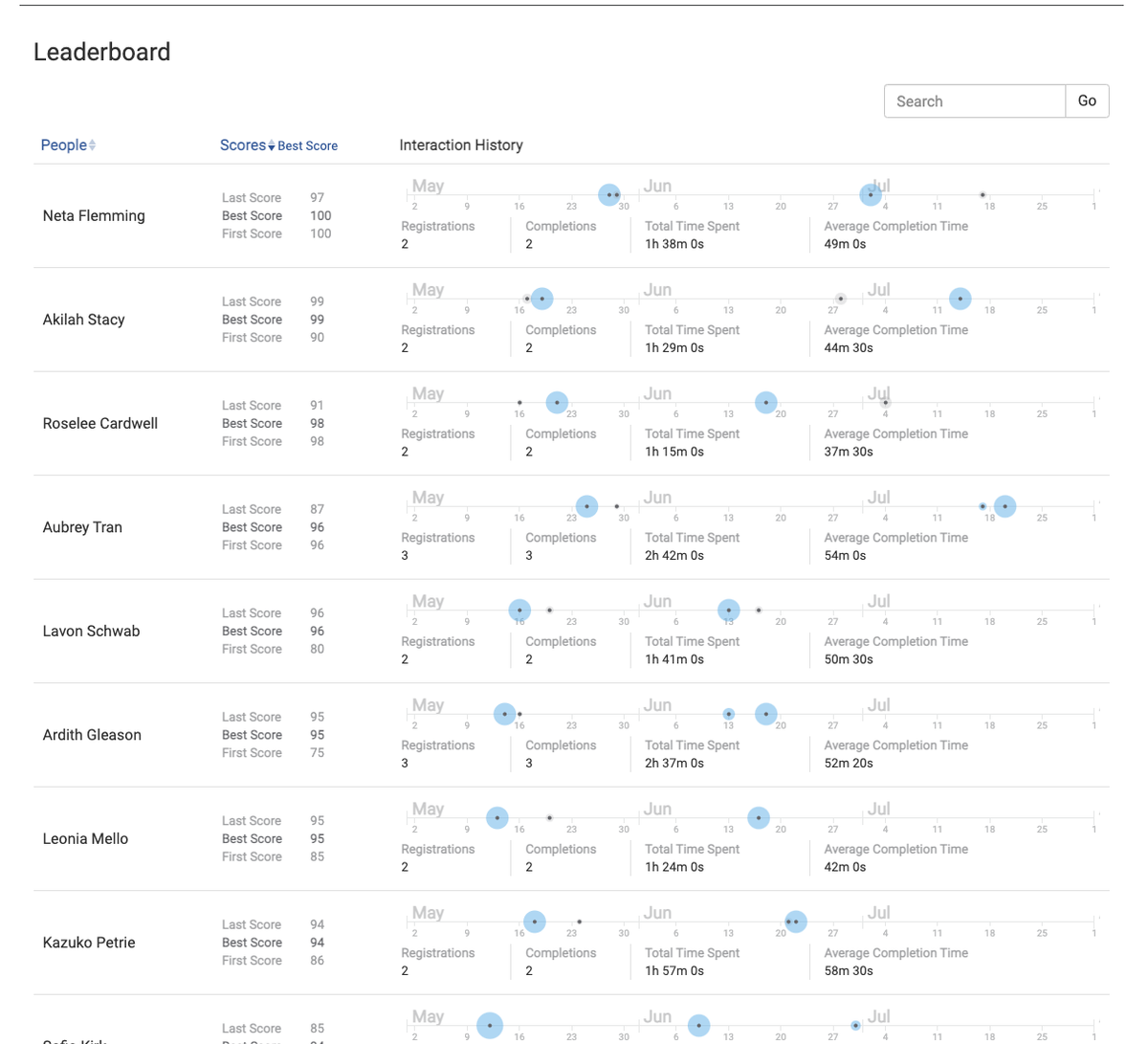
Task: Click Akilah Stacy's July 11 interaction bubble
Action: tap(960, 298)
